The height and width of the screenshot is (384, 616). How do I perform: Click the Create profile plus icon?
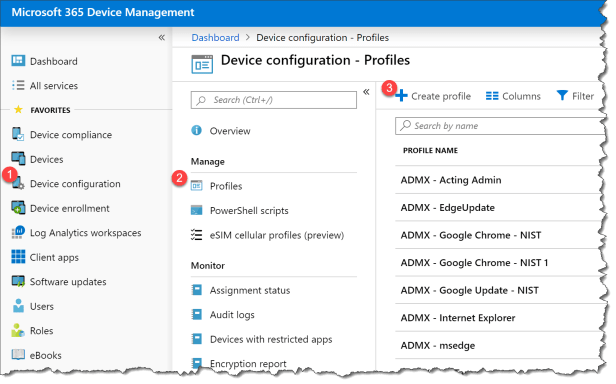pos(402,96)
